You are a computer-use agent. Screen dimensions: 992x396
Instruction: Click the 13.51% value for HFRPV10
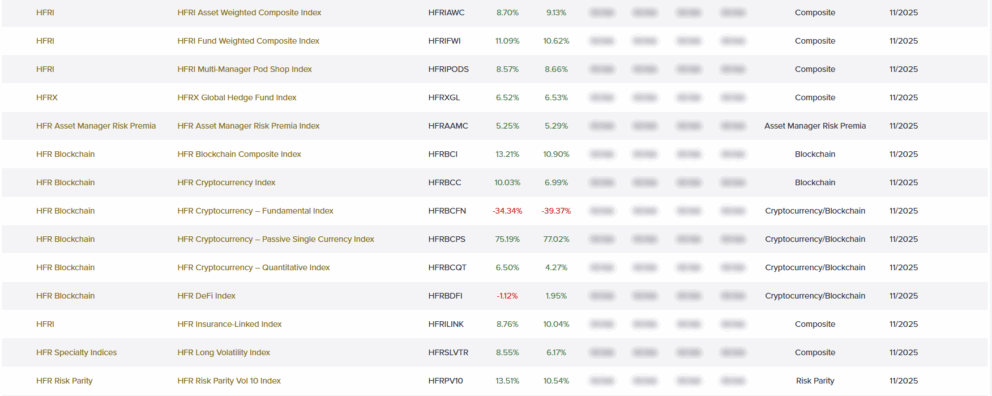(507, 381)
